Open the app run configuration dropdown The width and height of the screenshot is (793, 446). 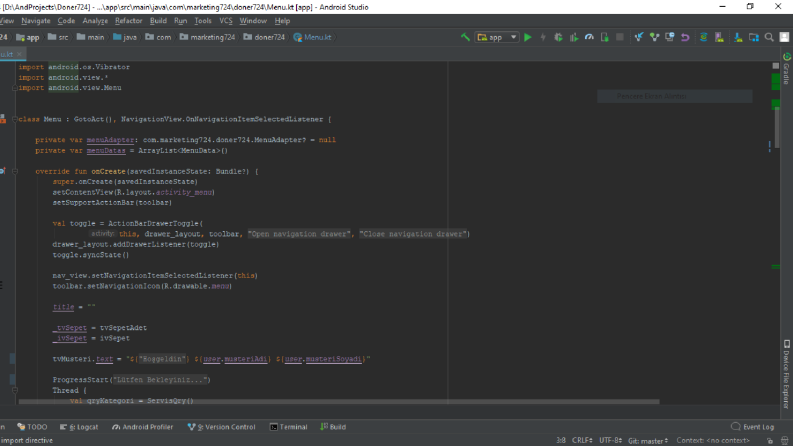[497, 37]
